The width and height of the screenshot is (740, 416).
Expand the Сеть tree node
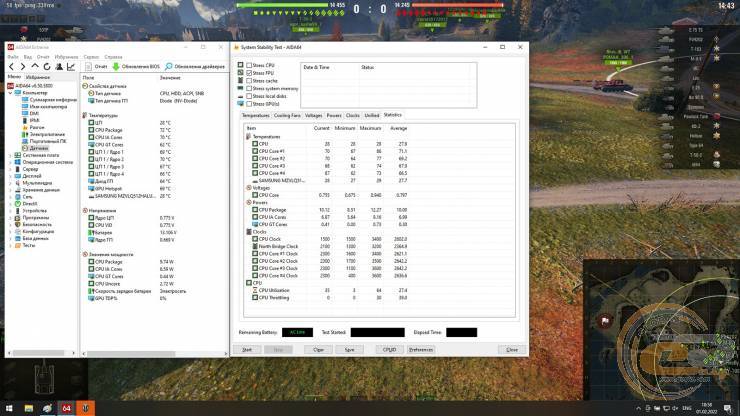(10, 197)
